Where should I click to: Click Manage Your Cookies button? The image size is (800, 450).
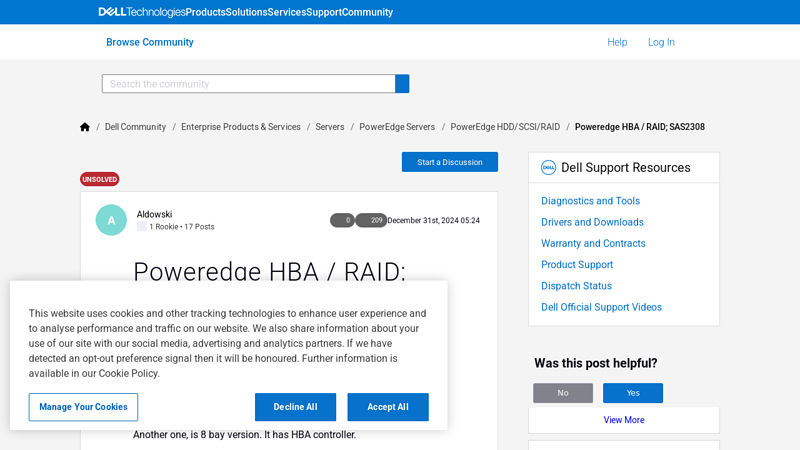[83, 407]
